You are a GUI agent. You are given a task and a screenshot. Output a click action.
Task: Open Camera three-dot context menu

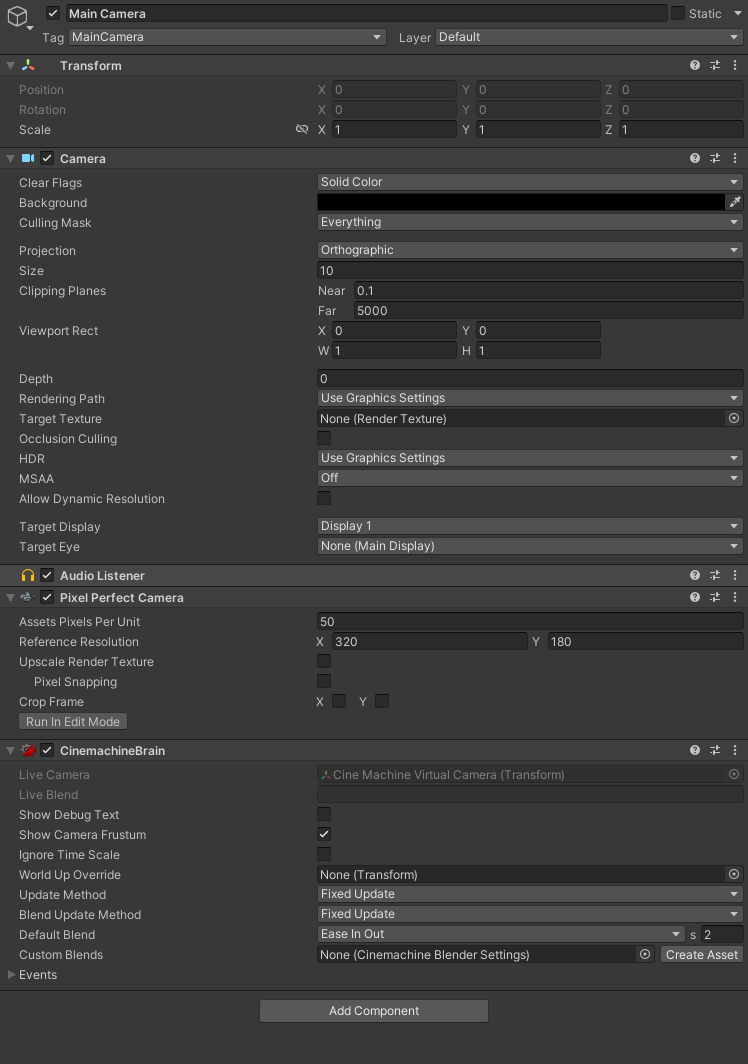click(x=735, y=158)
